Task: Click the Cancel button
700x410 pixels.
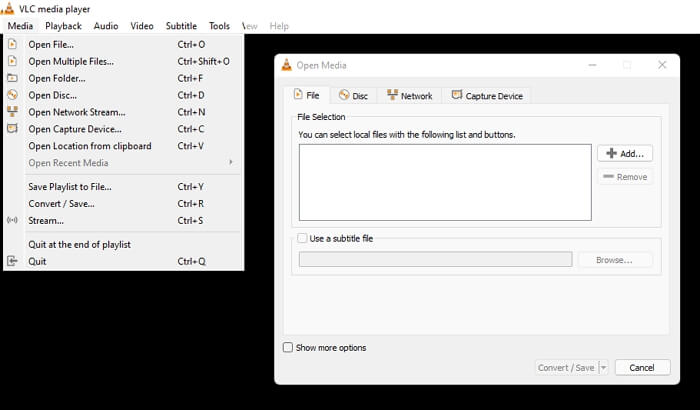Action: [642, 368]
